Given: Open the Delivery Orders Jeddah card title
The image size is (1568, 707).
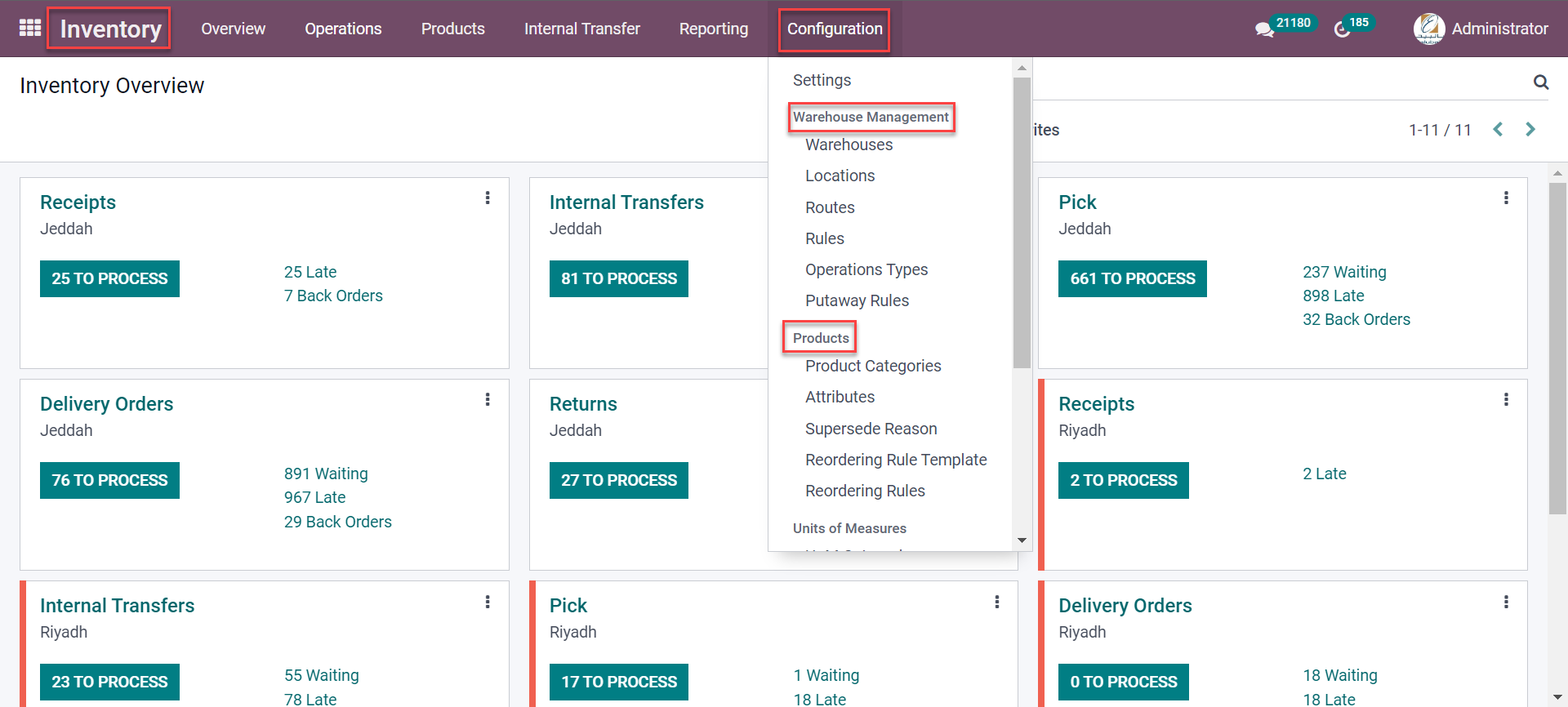Looking at the screenshot, I should coord(106,404).
